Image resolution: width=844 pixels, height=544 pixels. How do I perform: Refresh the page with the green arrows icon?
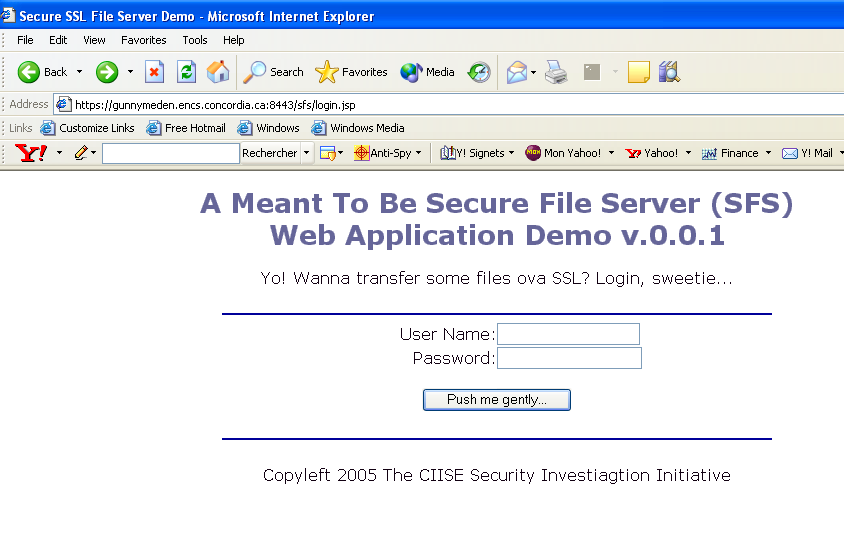186,72
